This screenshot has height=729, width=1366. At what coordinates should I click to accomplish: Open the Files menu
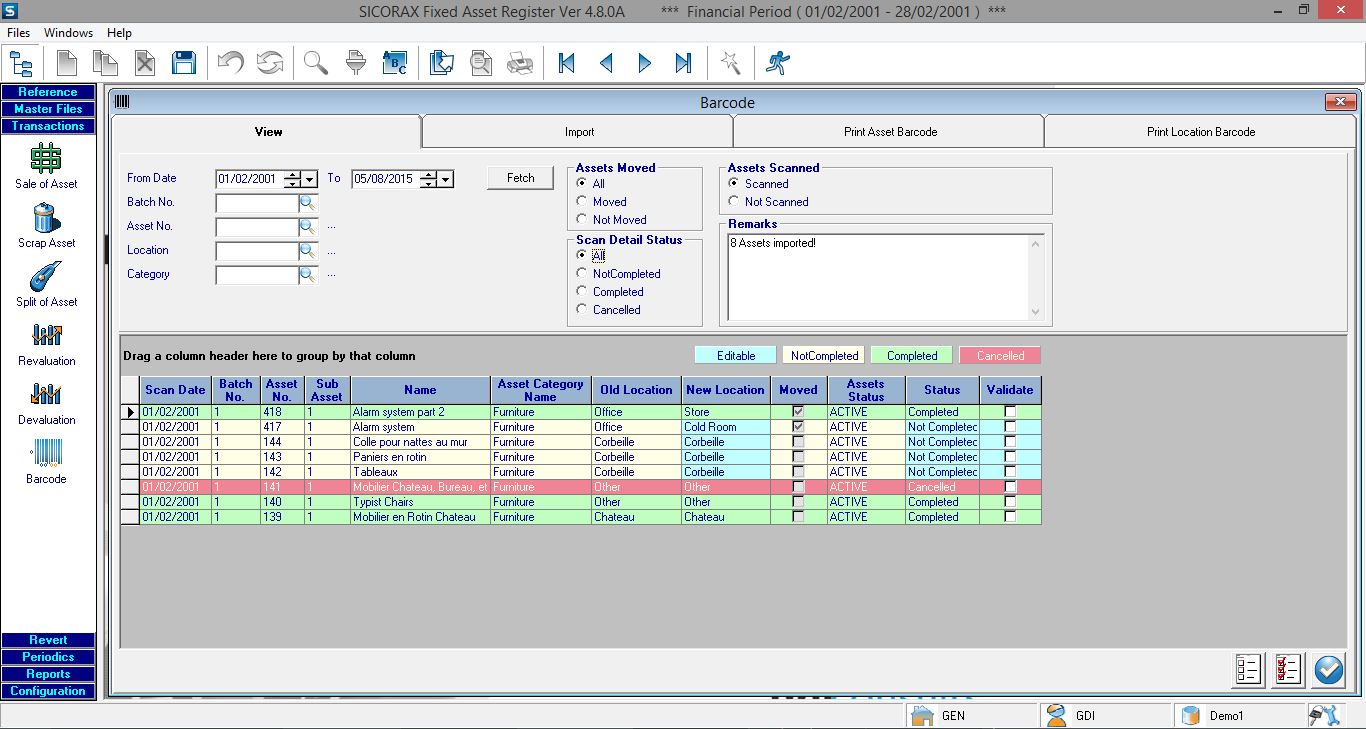pyautogui.click(x=18, y=33)
